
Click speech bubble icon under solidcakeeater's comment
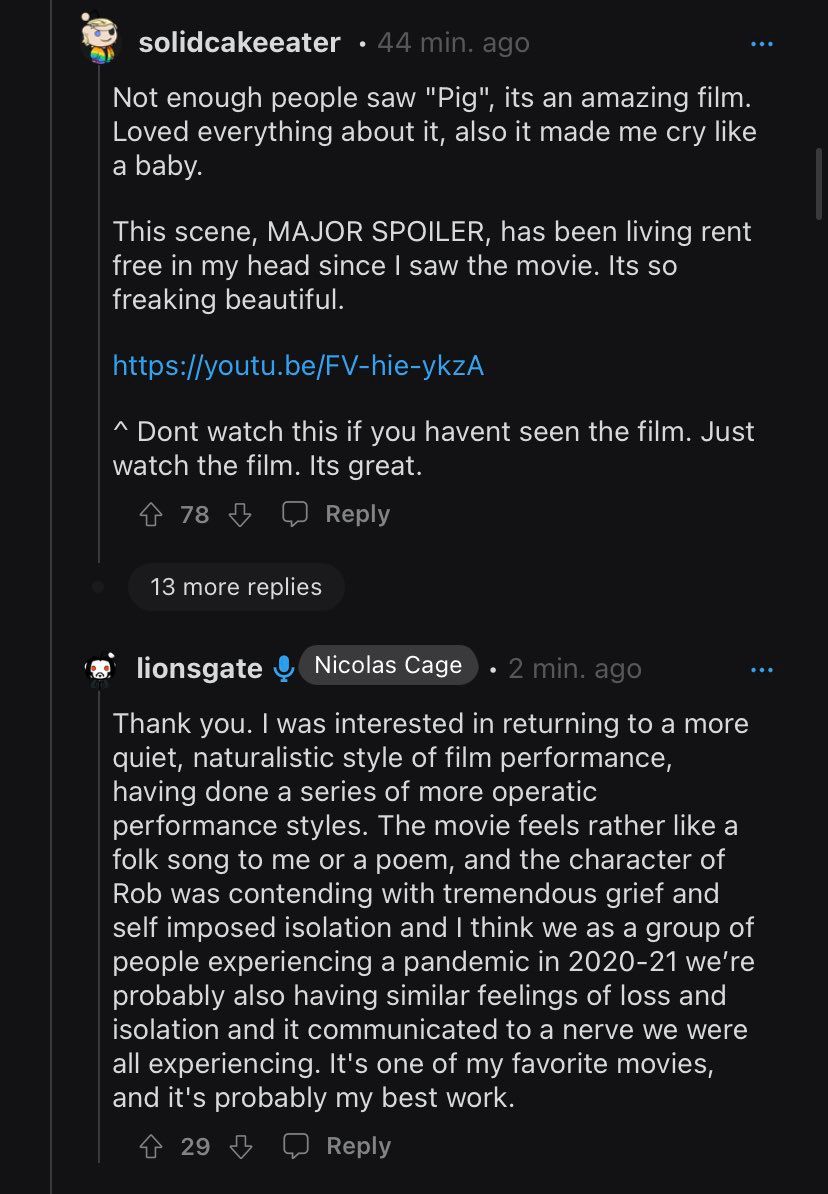coord(295,514)
